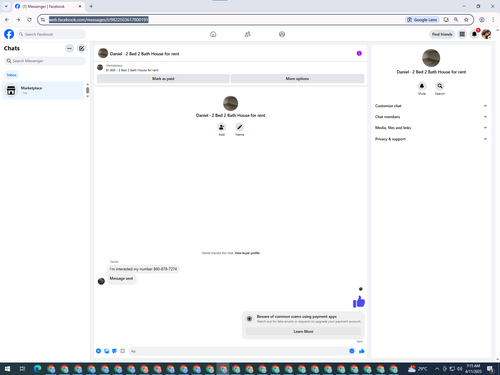Open browser zoom magnifier icon
500x375 pixels.
[456, 20]
